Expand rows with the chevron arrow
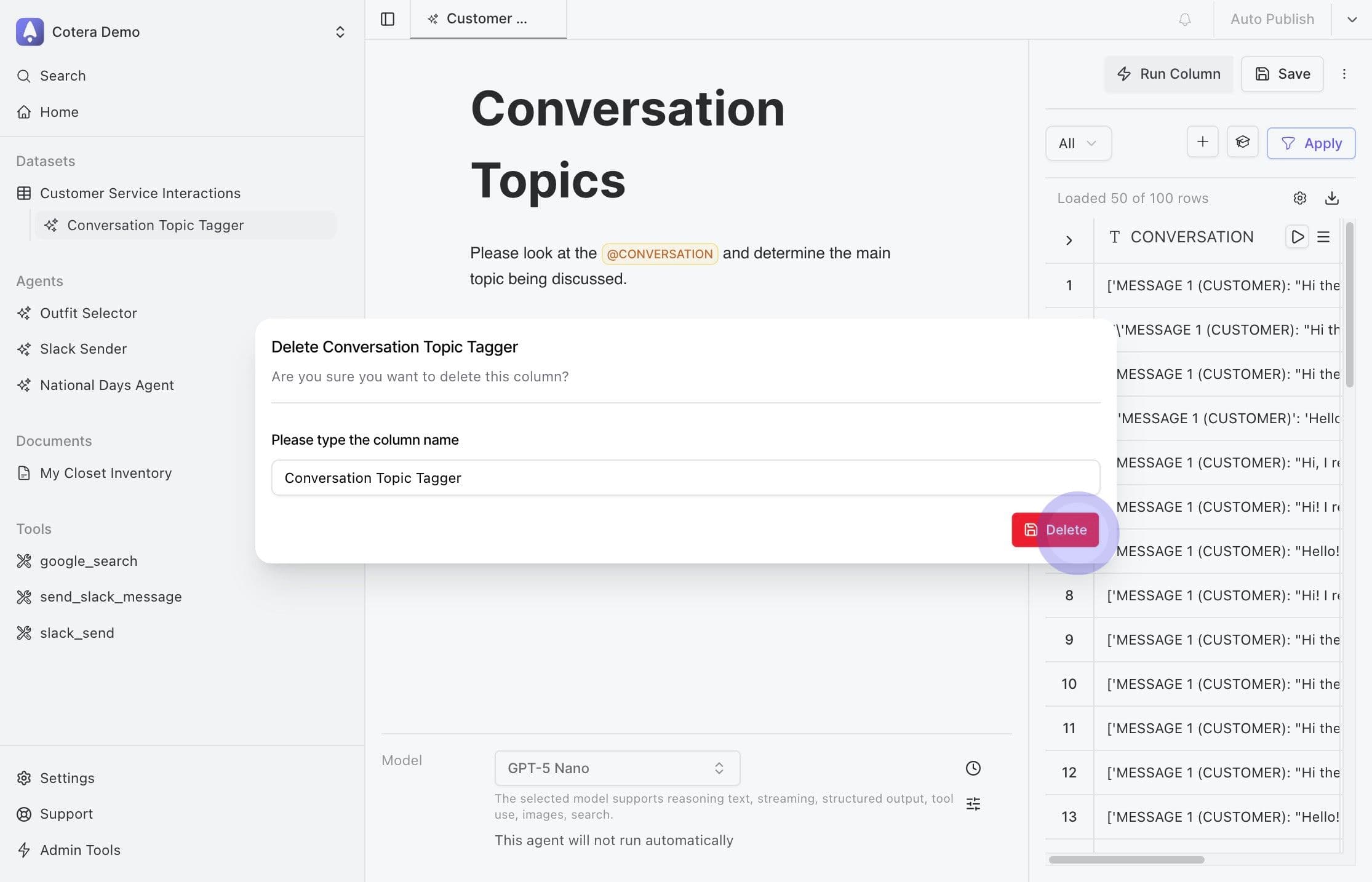Image resolution: width=1372 pixels, height=882 pixels. pyautogui.click(x=1069, y=240)
